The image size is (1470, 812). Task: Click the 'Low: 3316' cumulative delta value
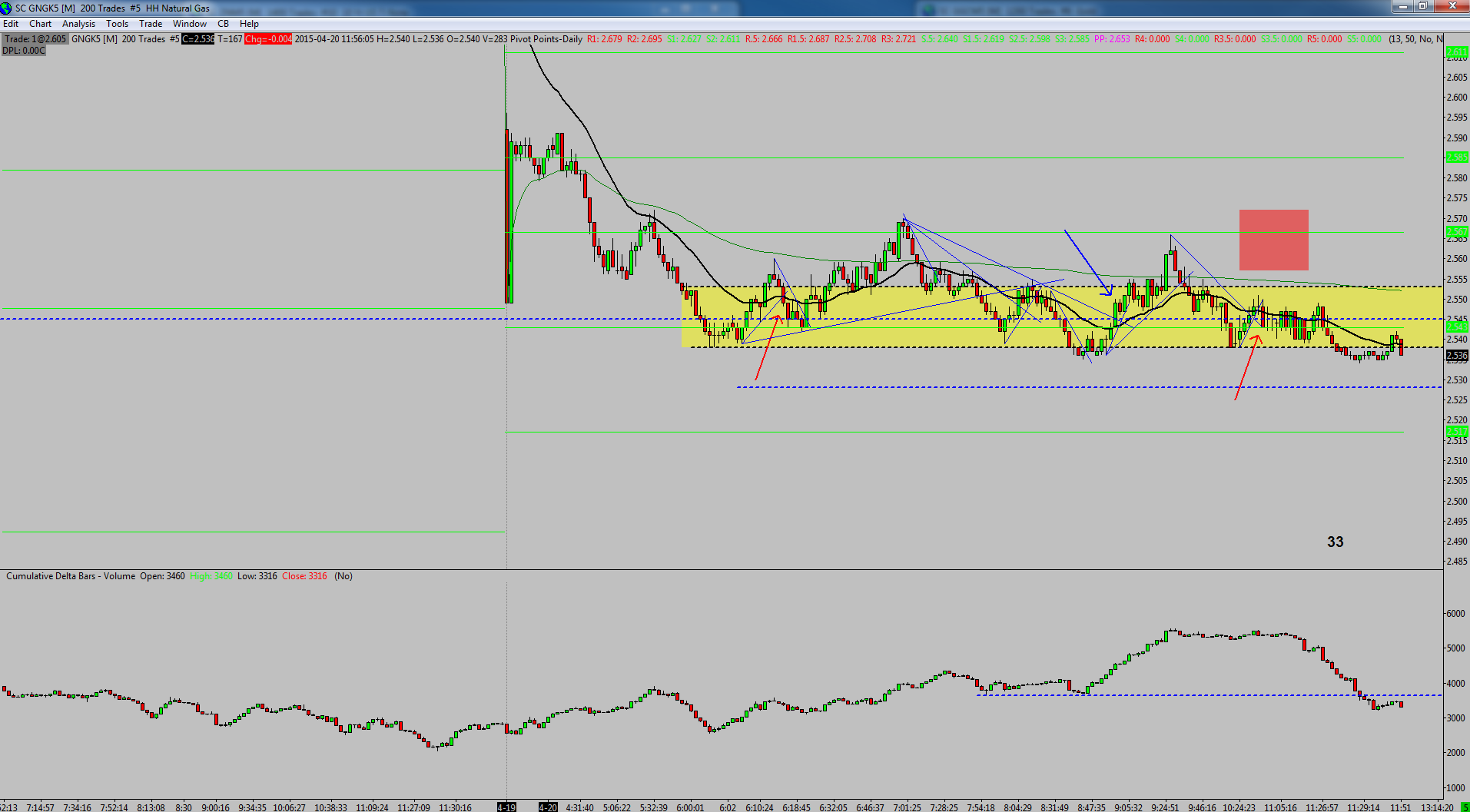coord(257,576)
